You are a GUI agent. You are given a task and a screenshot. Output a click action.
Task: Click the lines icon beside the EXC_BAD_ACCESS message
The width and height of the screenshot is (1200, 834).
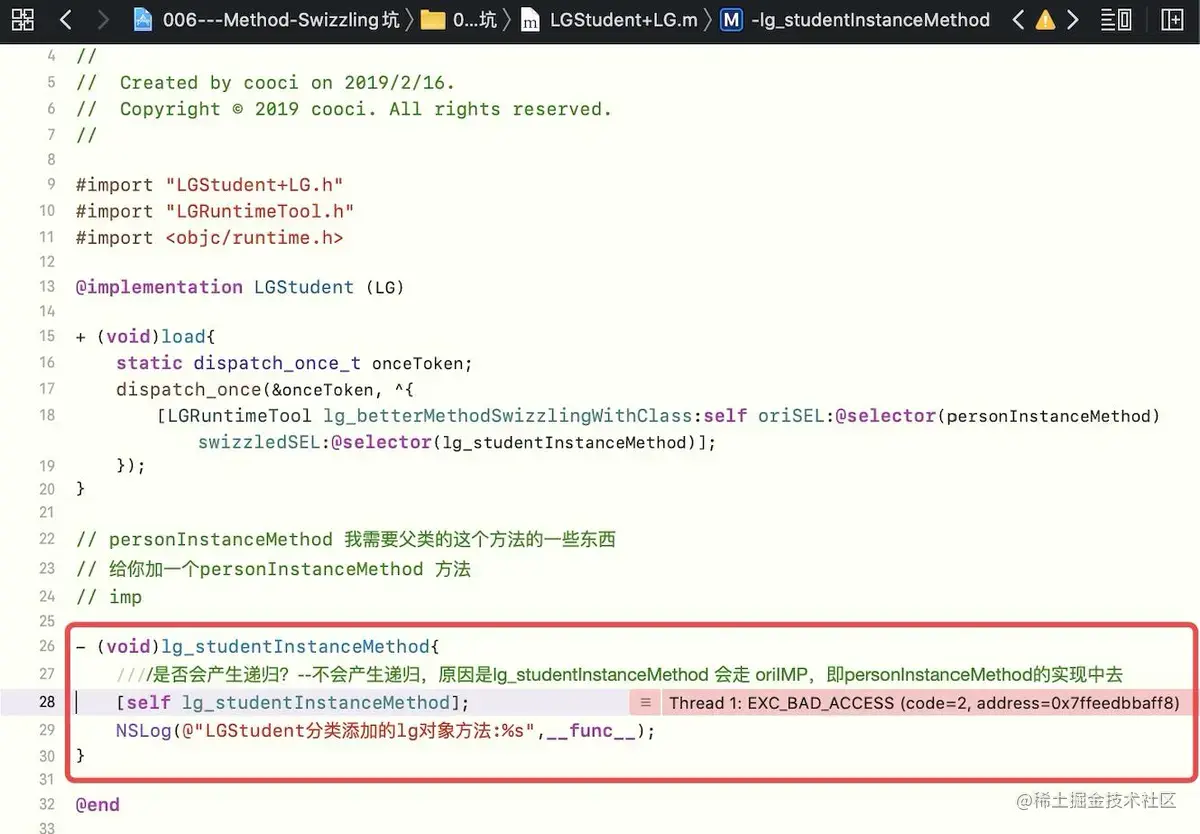[645, 703]
